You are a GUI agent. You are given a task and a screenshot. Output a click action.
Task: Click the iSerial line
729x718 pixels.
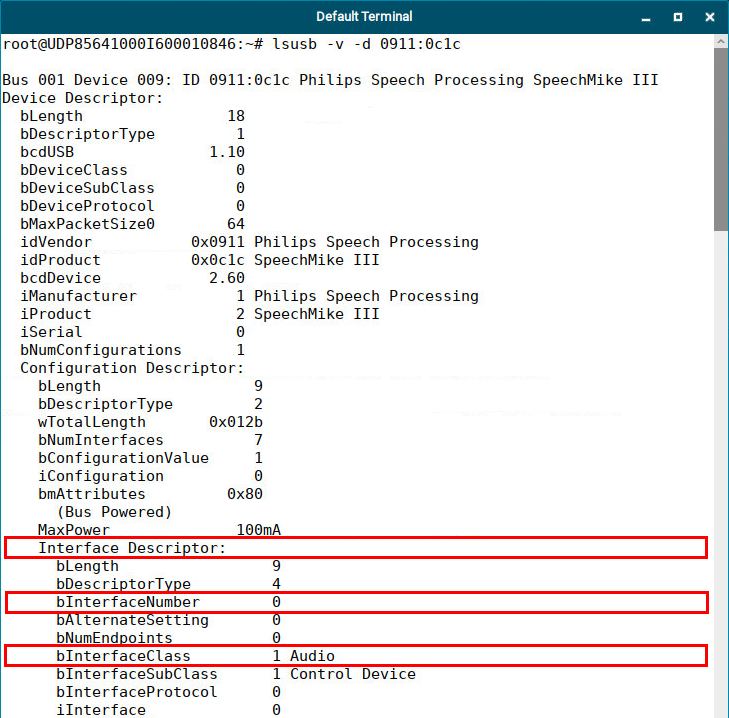pyautogui.click(x=133, y=332)
